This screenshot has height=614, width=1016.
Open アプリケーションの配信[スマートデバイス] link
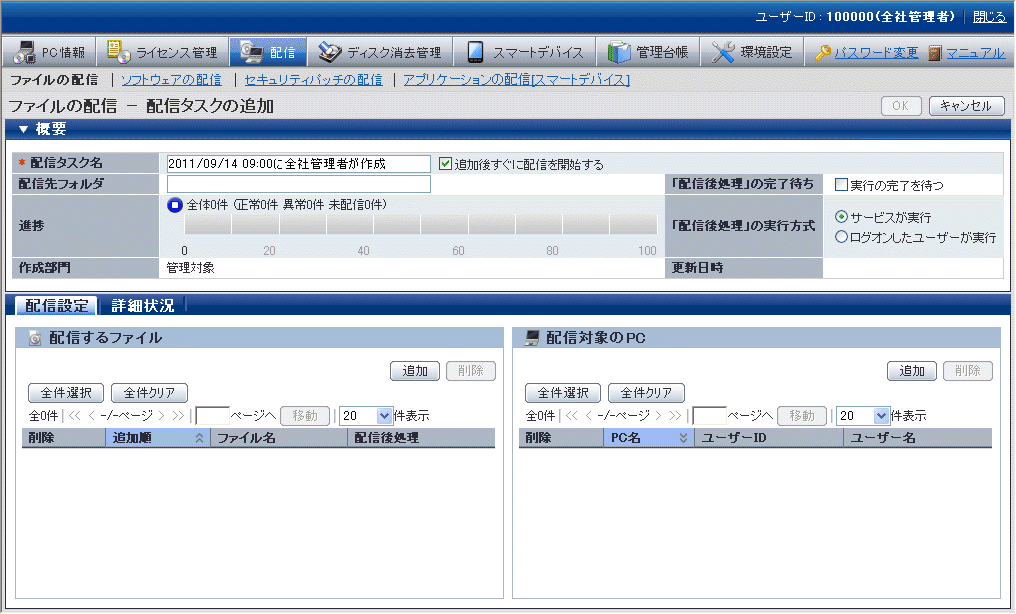516,80
